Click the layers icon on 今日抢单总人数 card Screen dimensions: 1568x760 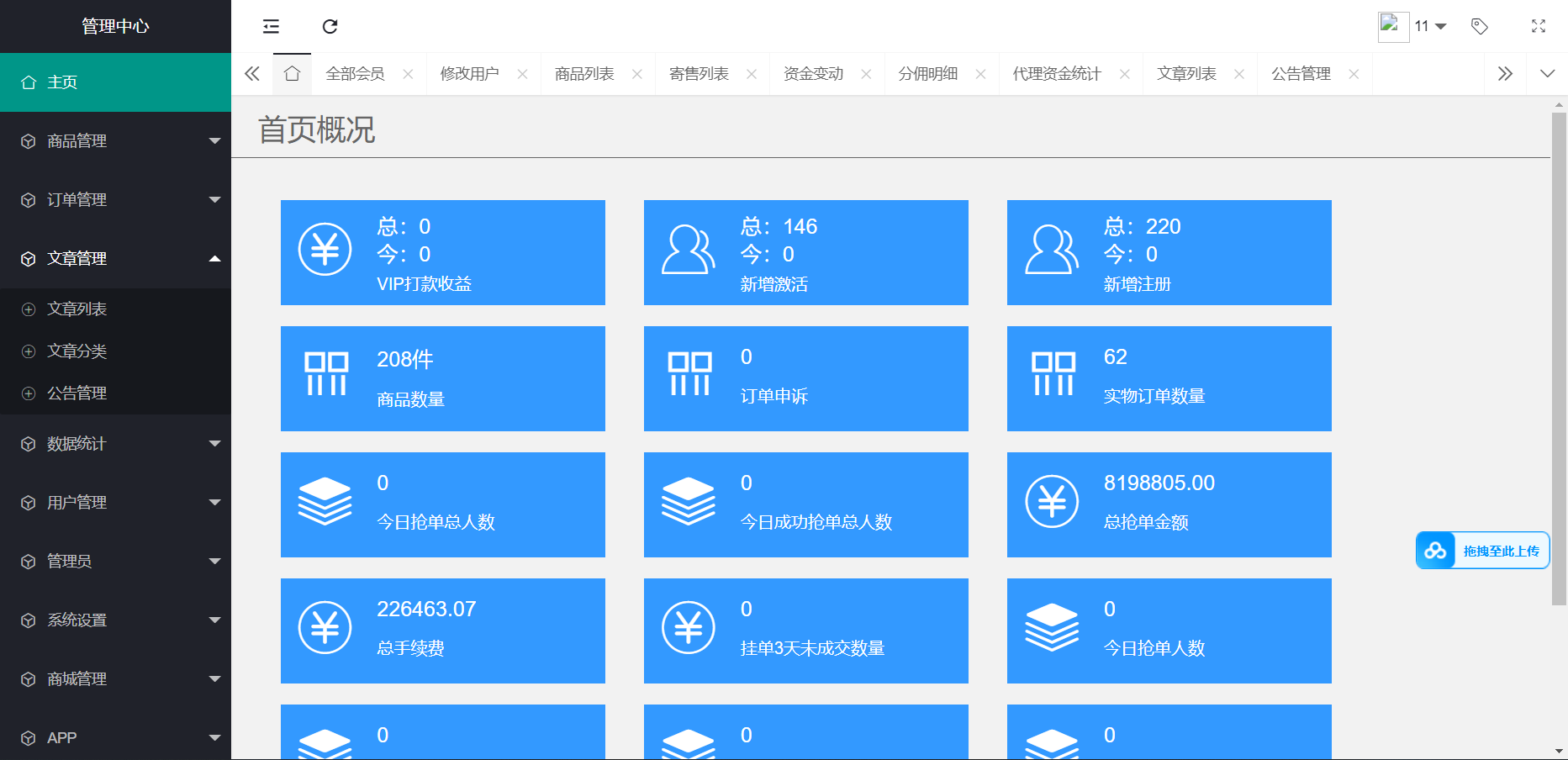coord(325,501)
